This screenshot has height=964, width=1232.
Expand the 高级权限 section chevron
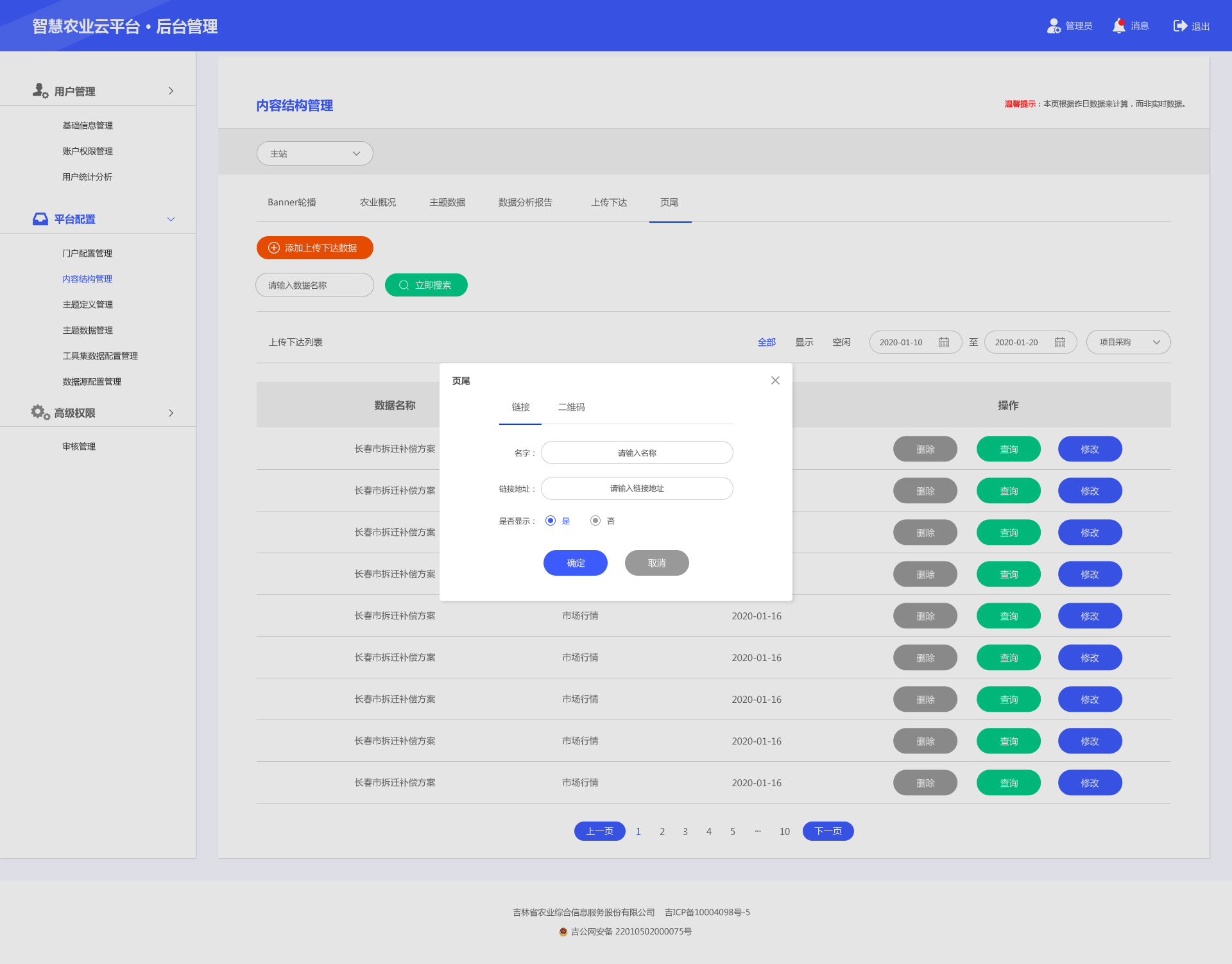171,413
